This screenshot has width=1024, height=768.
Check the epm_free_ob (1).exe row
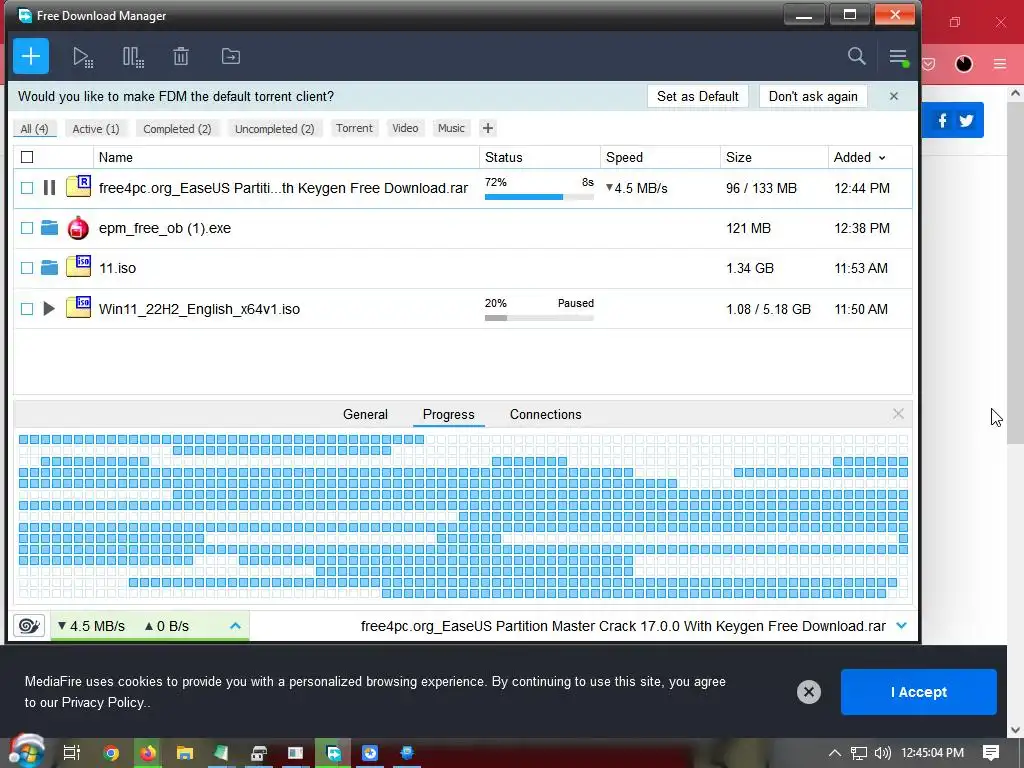pos(27,228)
